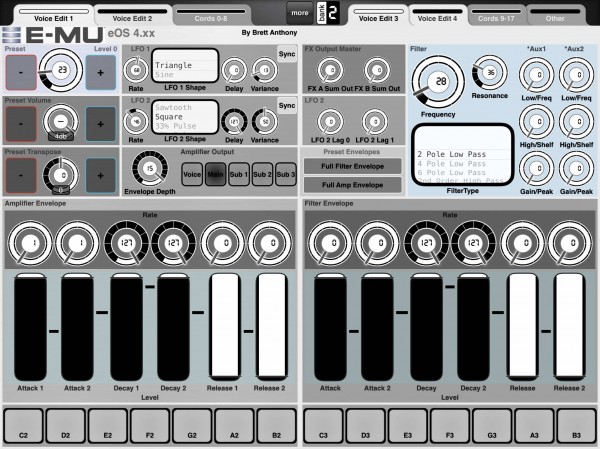Select Voice amplifier output

coord(192,174)
